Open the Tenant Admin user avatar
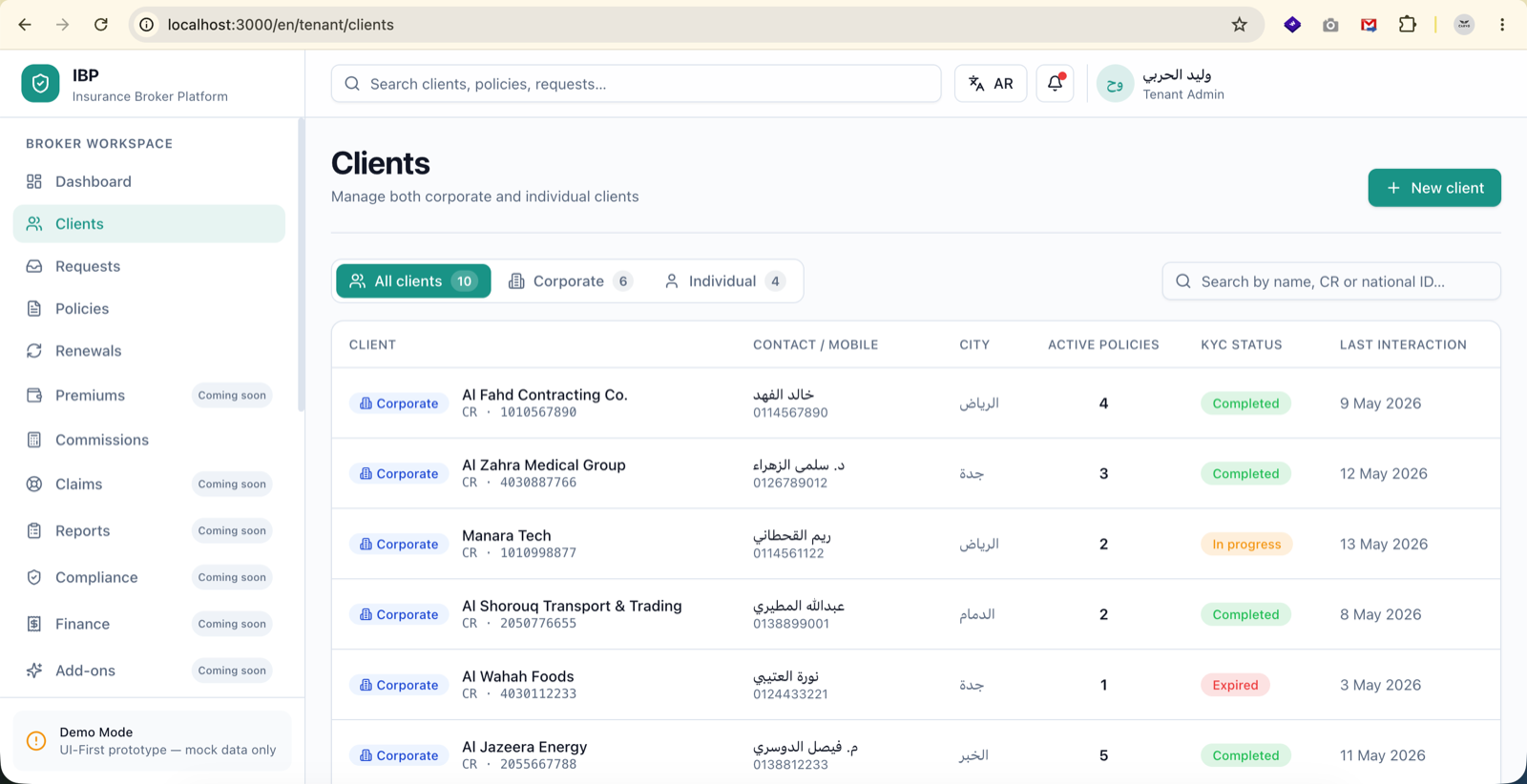Viewport: 1527px width, 784px height. coord(1115,84)
